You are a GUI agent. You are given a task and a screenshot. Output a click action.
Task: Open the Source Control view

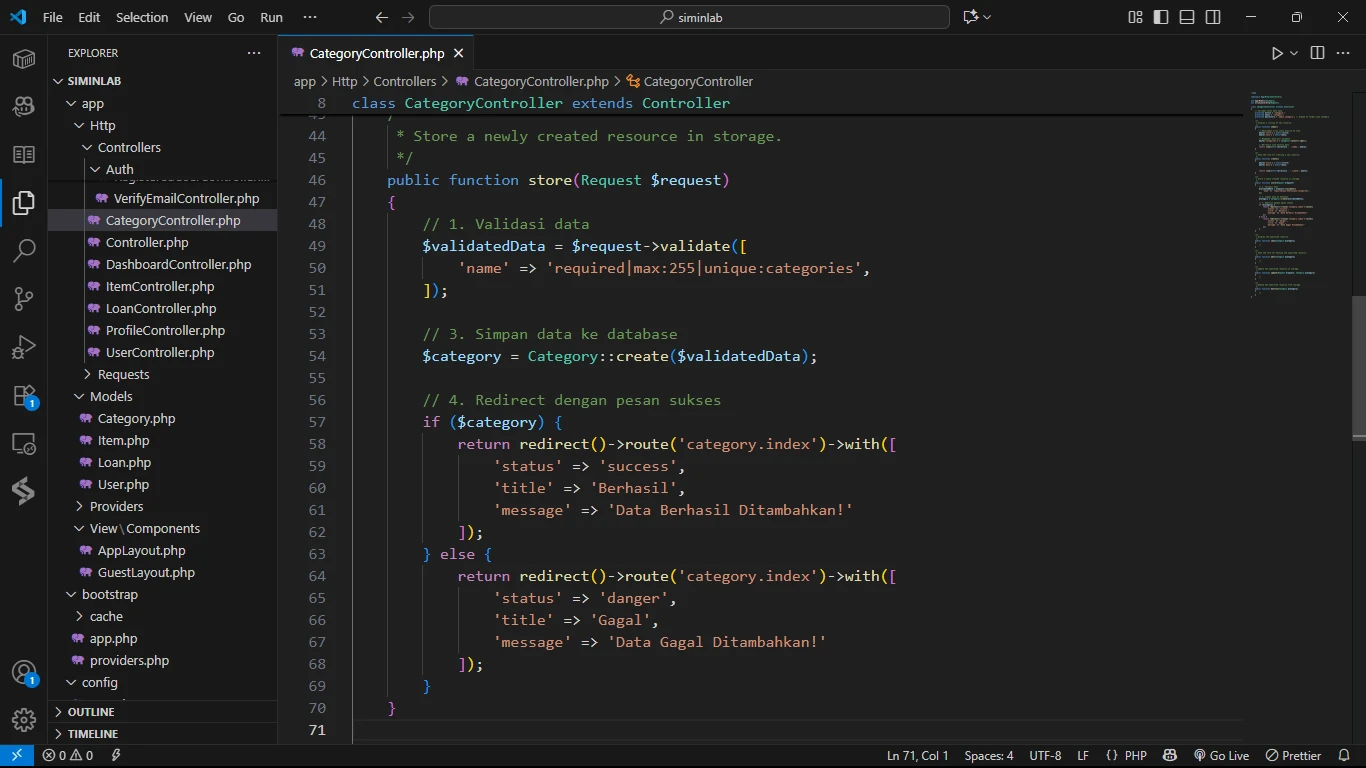pyautogui.click(x=24, y=299)
